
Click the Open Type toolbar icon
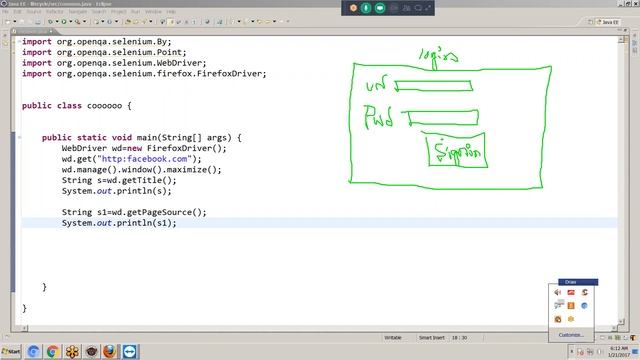(128, 22)
